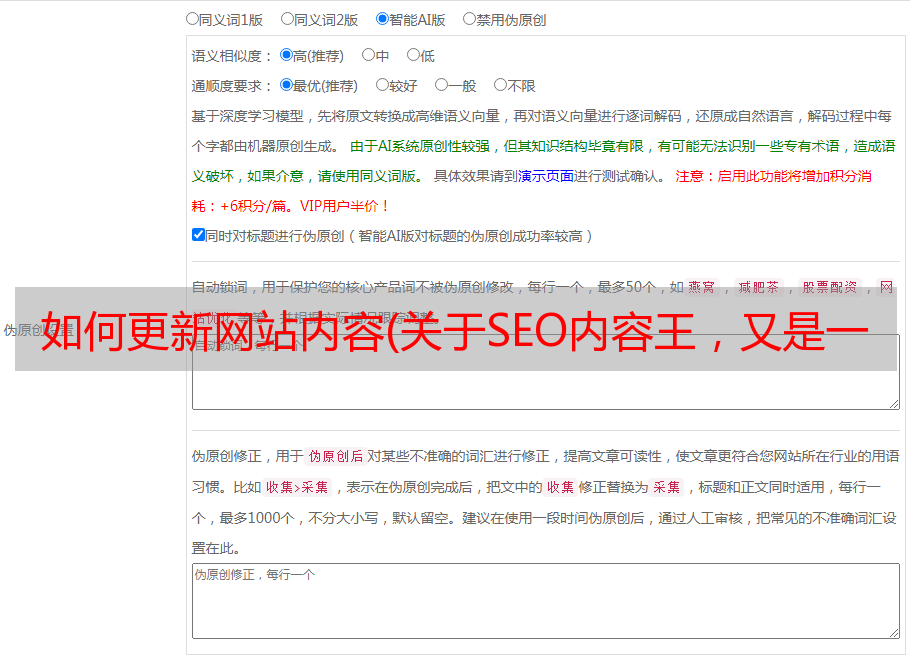Click the 自动锁词 textarea resize handle

[893, 403]
